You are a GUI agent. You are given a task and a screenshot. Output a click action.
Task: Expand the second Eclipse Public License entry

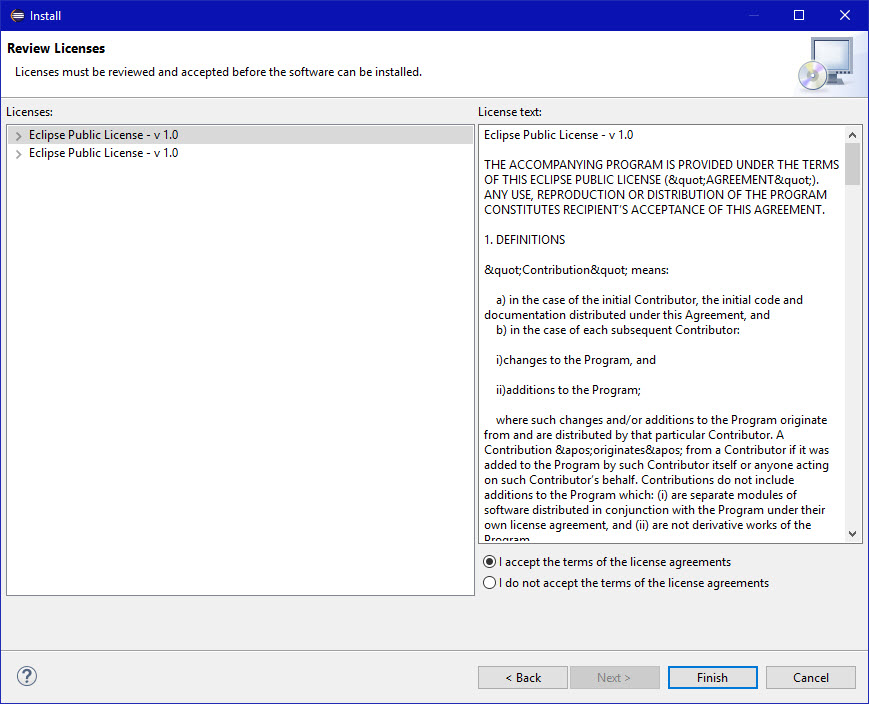point(17,153)
